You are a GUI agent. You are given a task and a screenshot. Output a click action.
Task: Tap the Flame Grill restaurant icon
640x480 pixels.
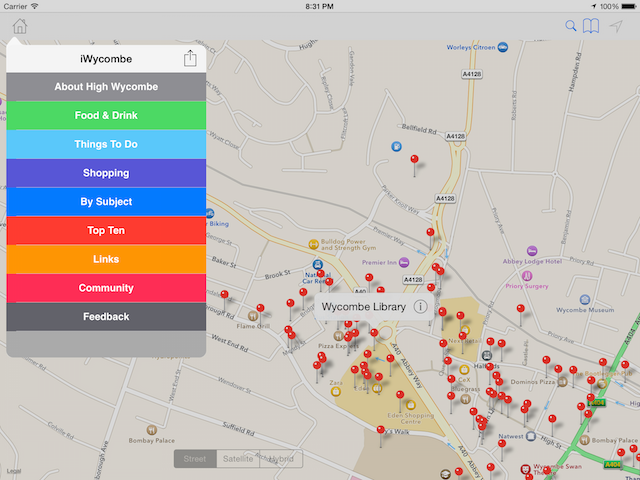click(253, 316)
